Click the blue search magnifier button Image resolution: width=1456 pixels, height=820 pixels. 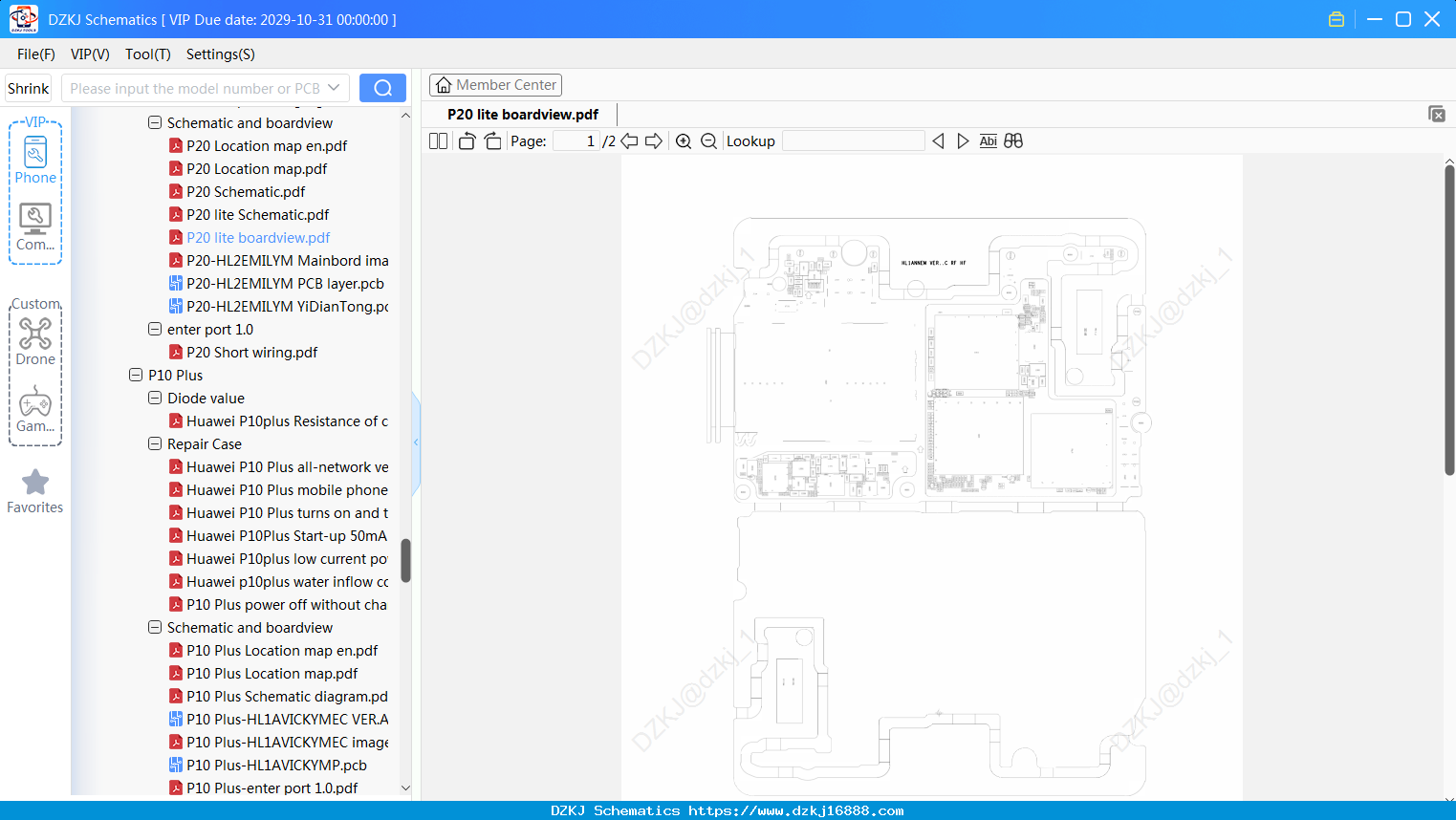382,88
